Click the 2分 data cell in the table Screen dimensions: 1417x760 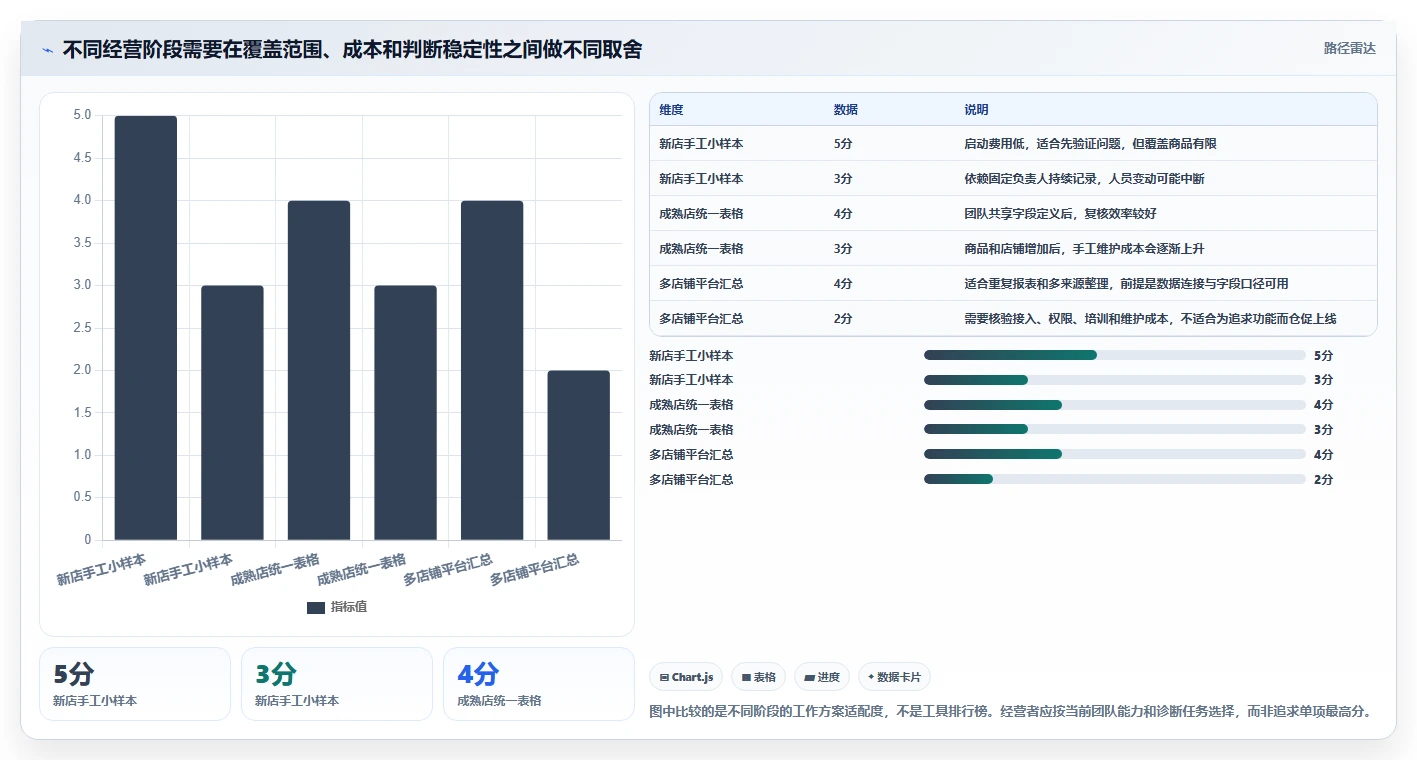coord(843,319)
